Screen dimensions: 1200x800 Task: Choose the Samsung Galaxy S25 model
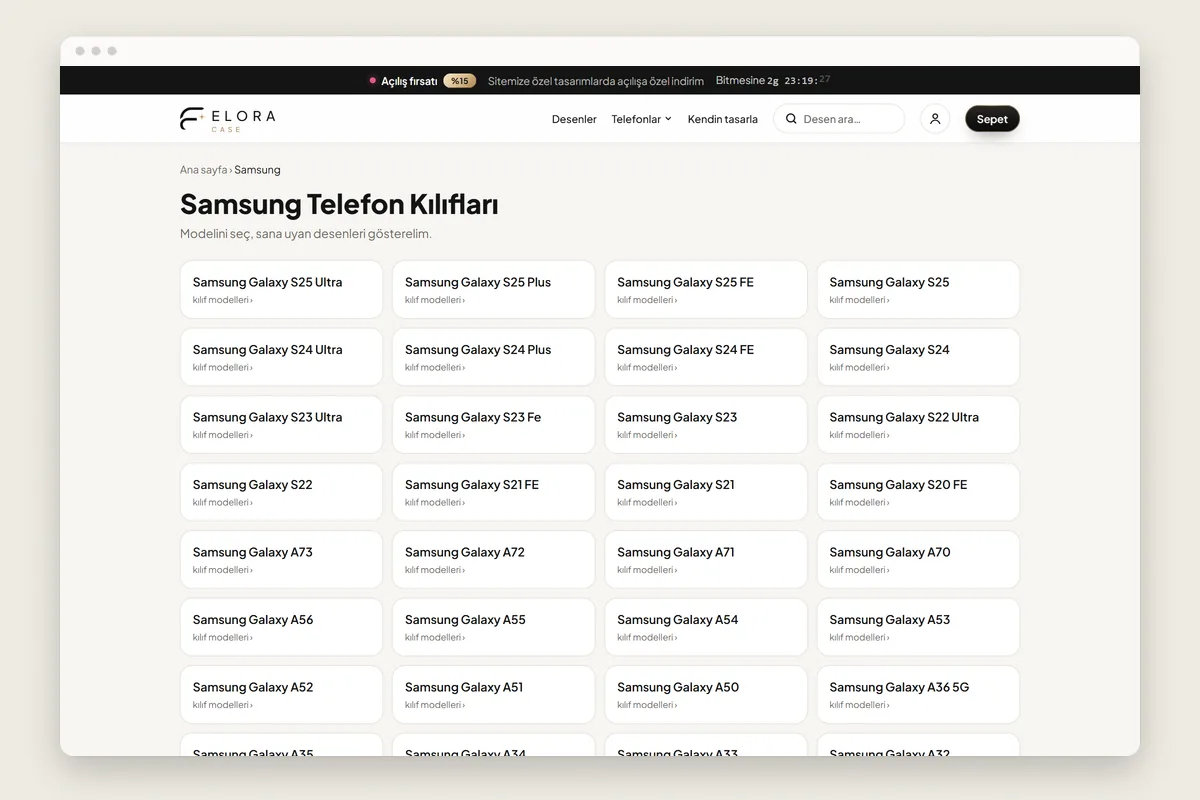pos(918,290)
